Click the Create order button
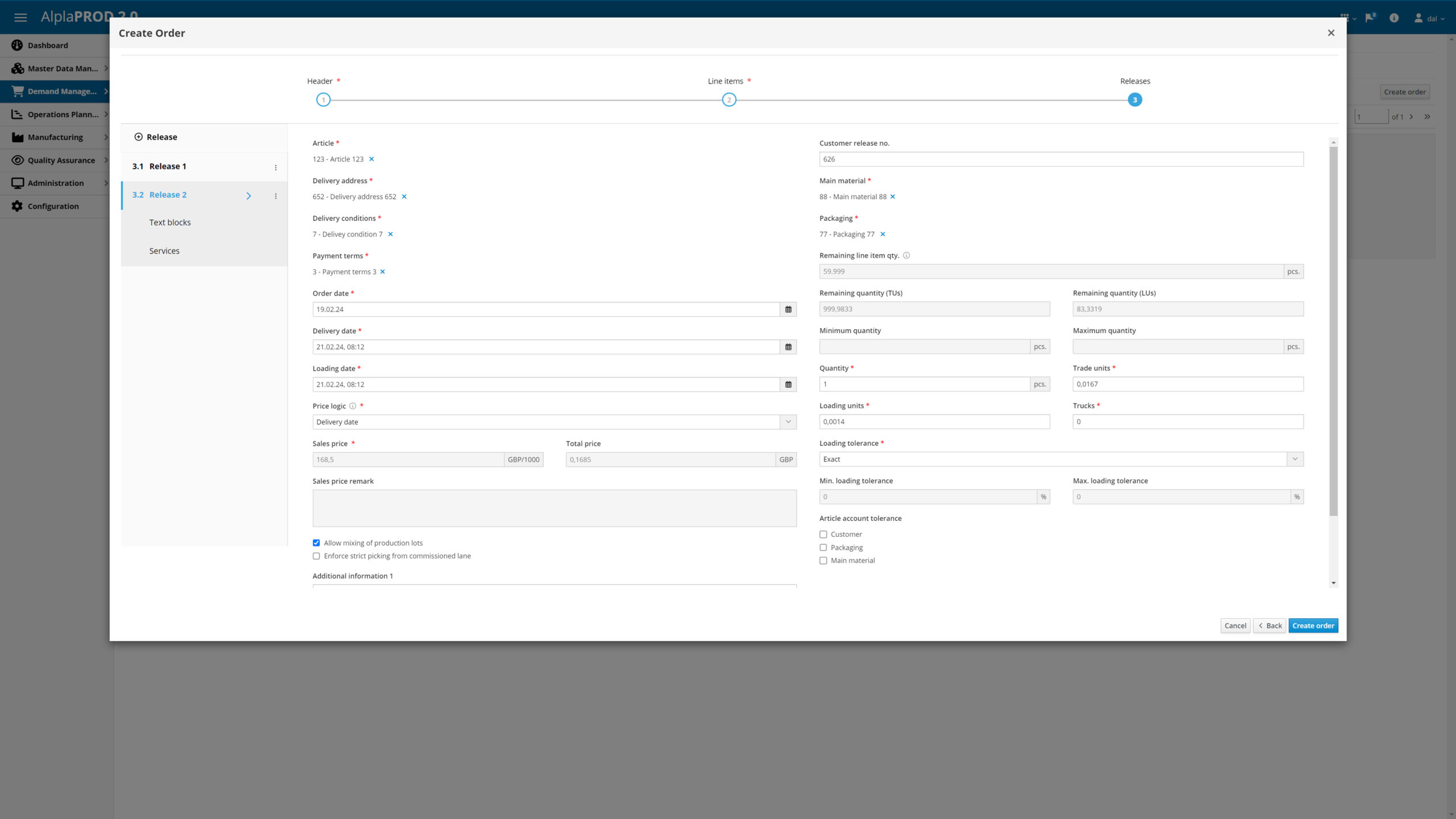1456x819 pixels. (1313, 626)
